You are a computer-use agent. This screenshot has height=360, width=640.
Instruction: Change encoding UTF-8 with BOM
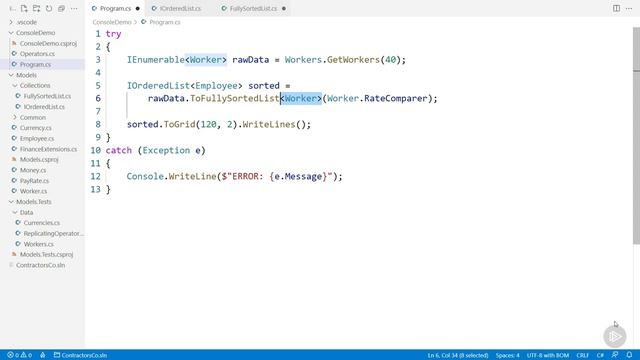pos(547,355)
